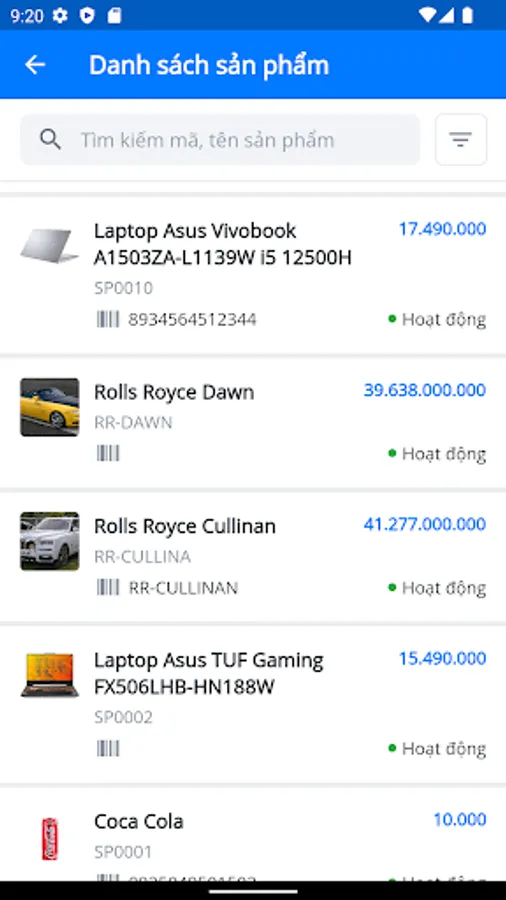Click barcode icon under SP0002
The width and height of the screenshot is (506, 900).
108,748
